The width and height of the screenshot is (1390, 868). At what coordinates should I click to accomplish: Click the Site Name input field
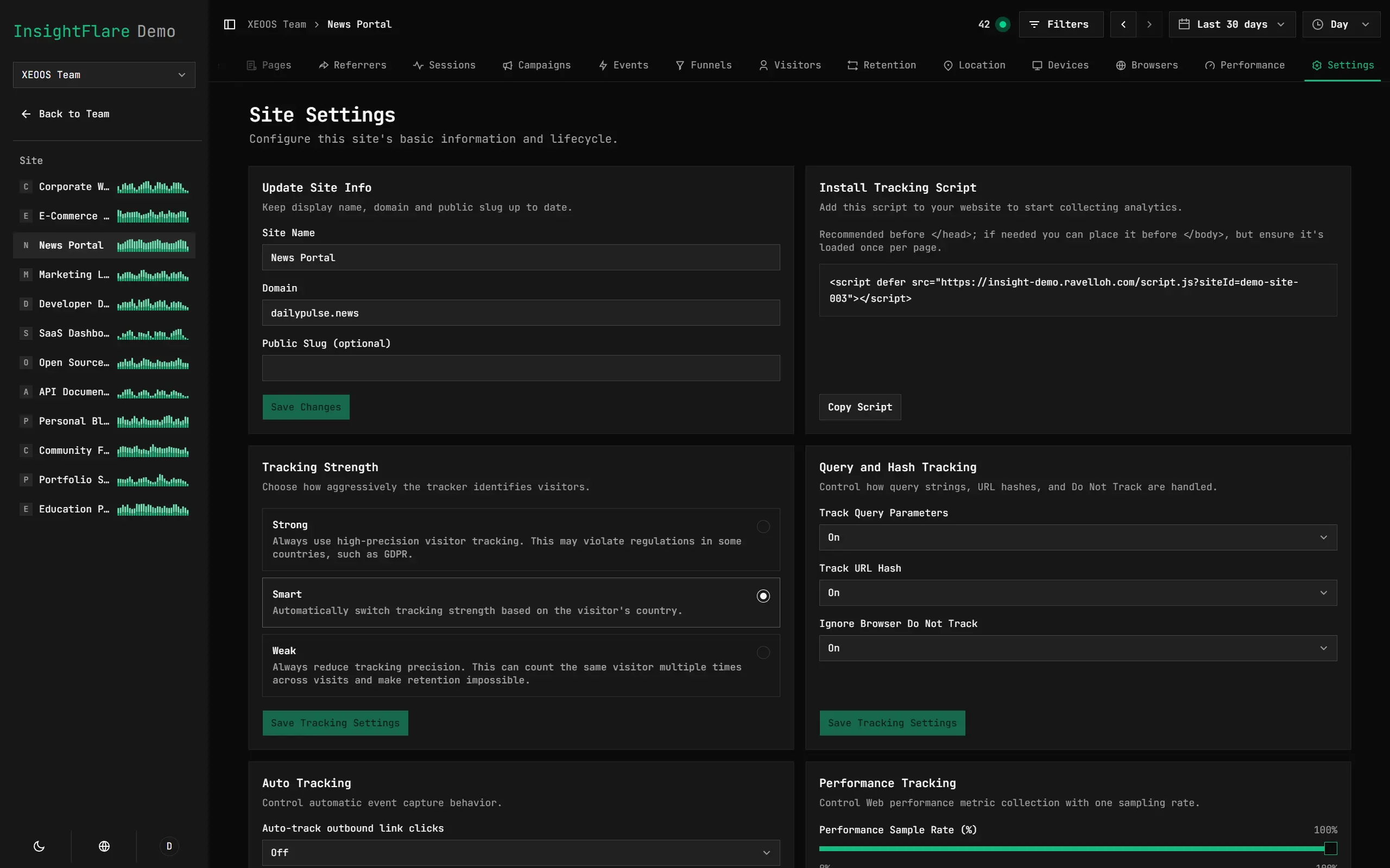[521, 257]
